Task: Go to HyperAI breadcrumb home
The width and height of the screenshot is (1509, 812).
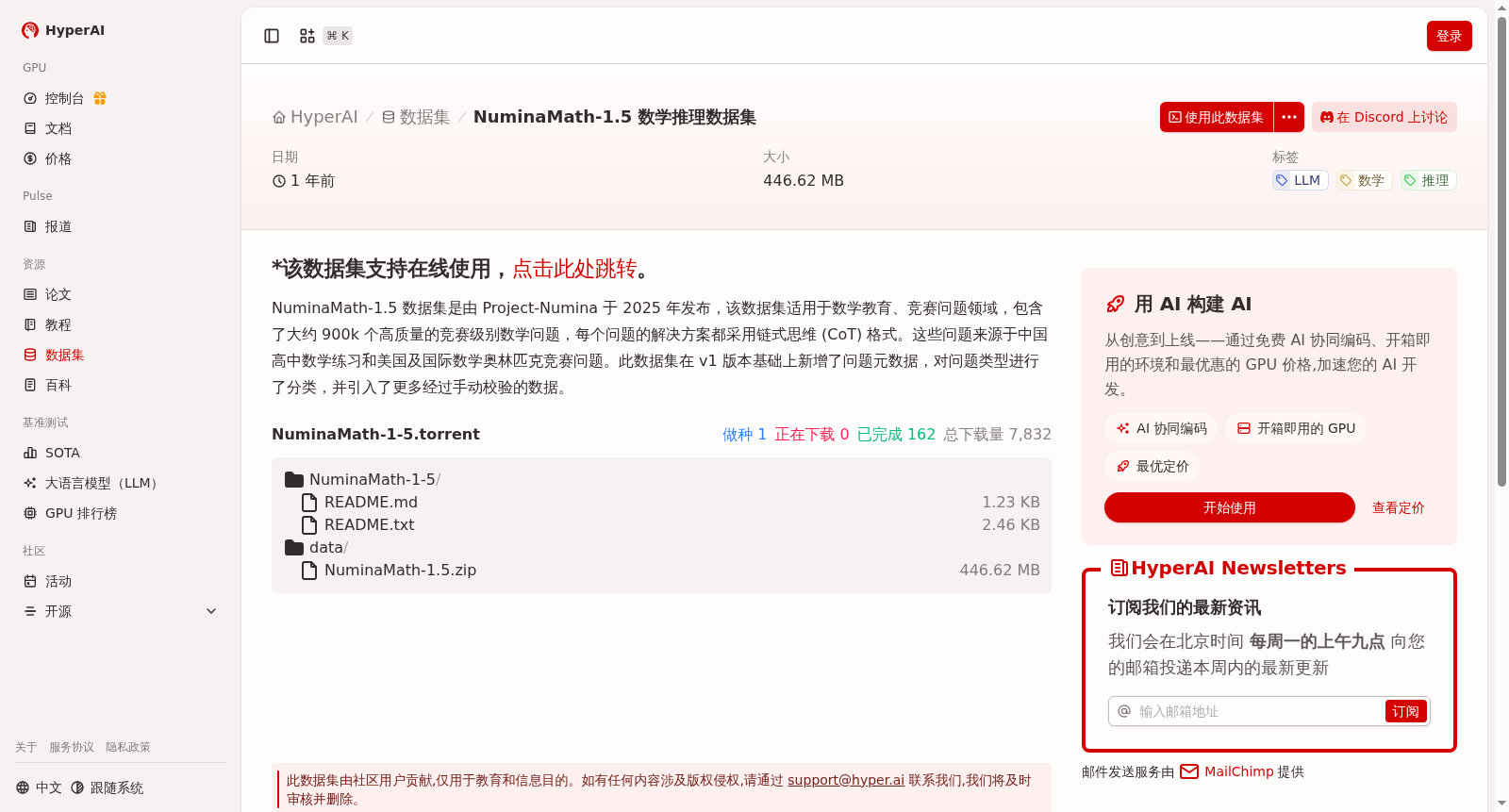Action: click(x=315, y=117)
